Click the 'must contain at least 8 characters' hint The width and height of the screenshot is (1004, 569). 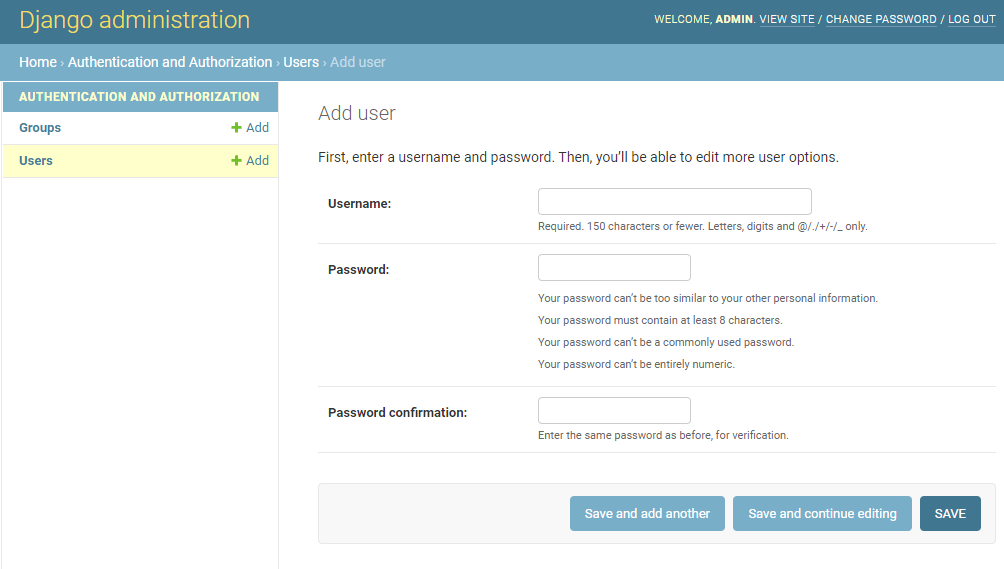660,320
